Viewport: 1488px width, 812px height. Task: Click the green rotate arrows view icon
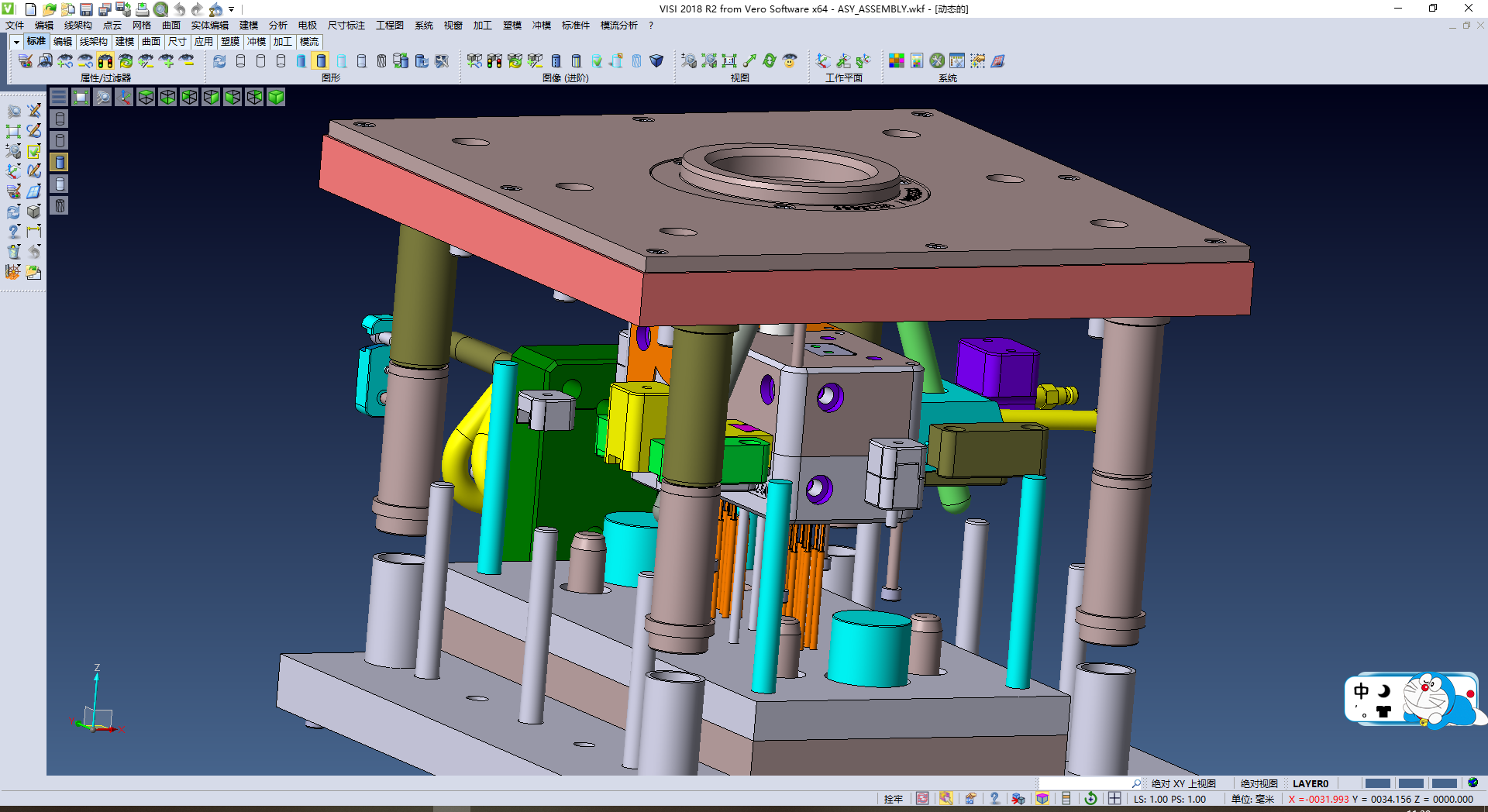coord(770,61)
